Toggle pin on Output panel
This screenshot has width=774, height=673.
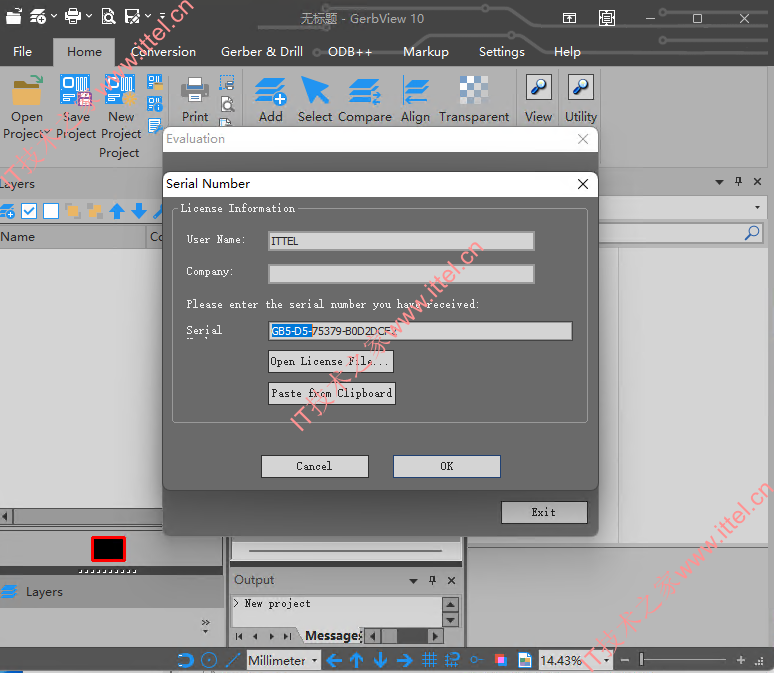click(x=432, y=580)
